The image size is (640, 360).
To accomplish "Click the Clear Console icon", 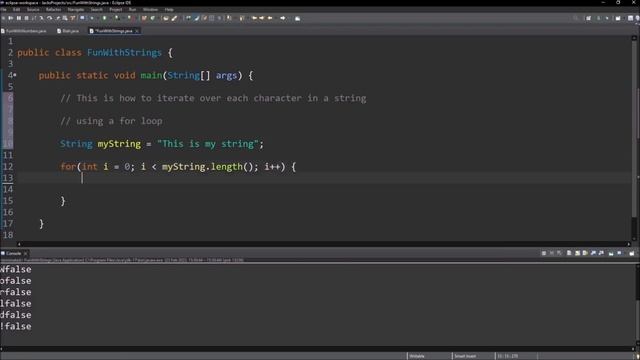I will pos(569,253).
